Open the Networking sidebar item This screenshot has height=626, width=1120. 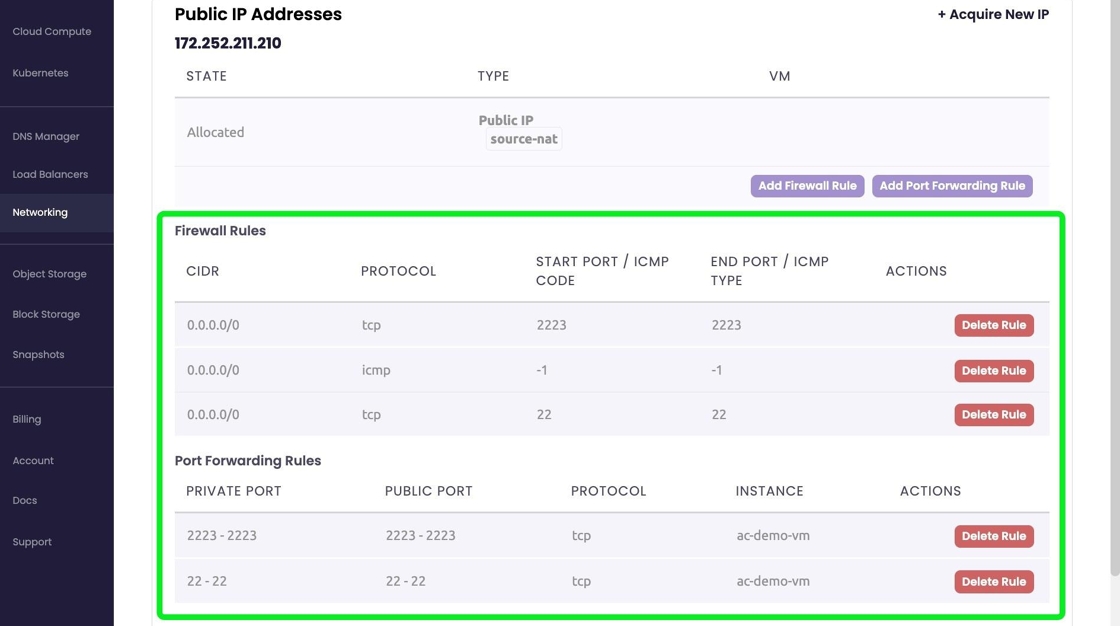coord(40,212)
